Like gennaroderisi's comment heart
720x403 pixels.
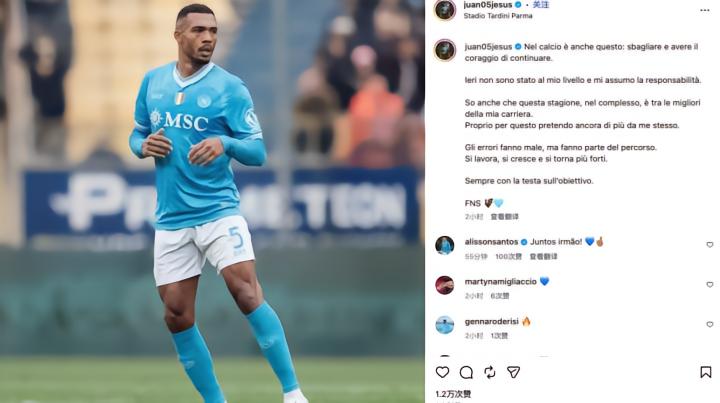coord(709,324)
